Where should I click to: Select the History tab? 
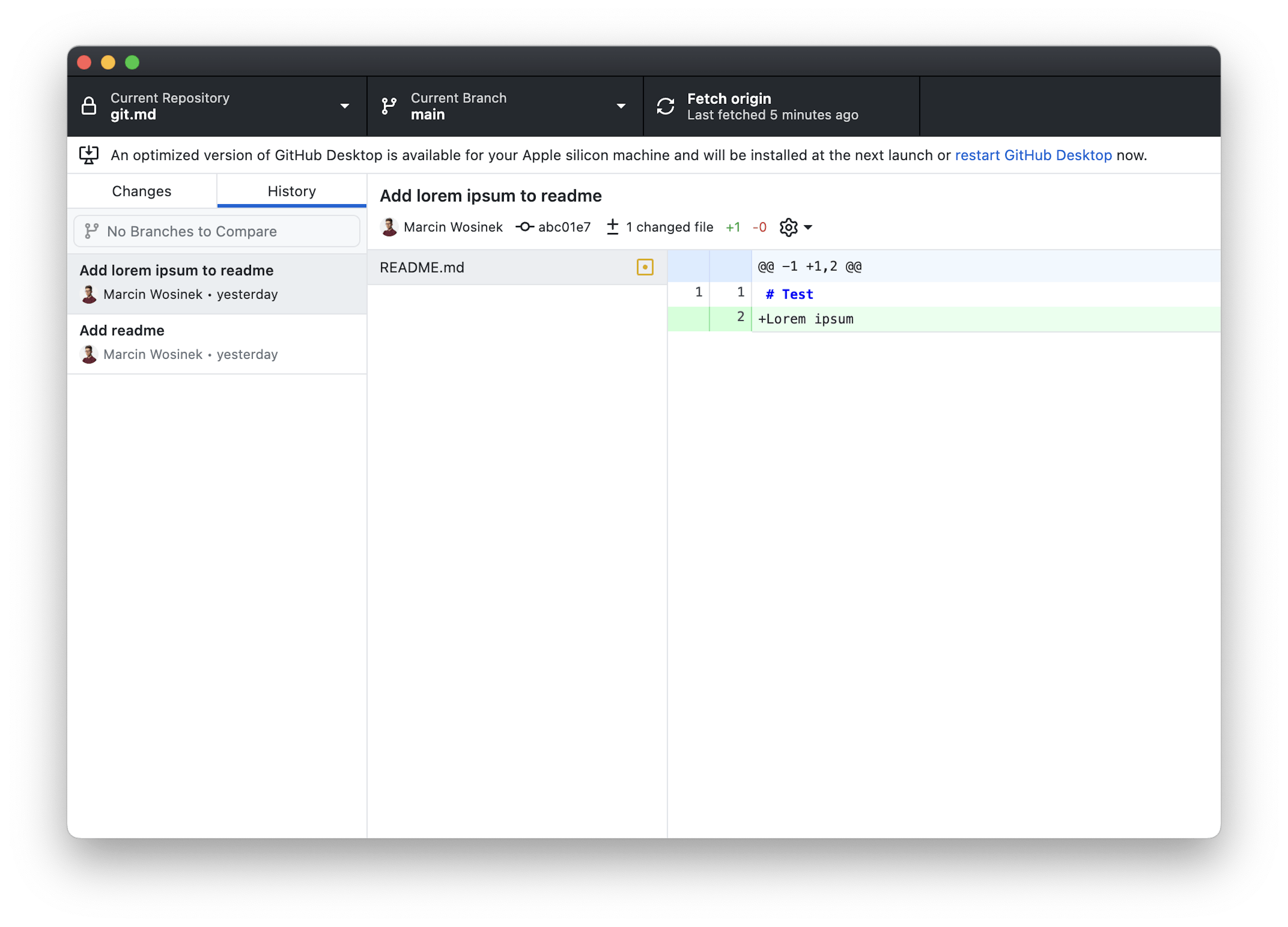[x=291, y=191]
